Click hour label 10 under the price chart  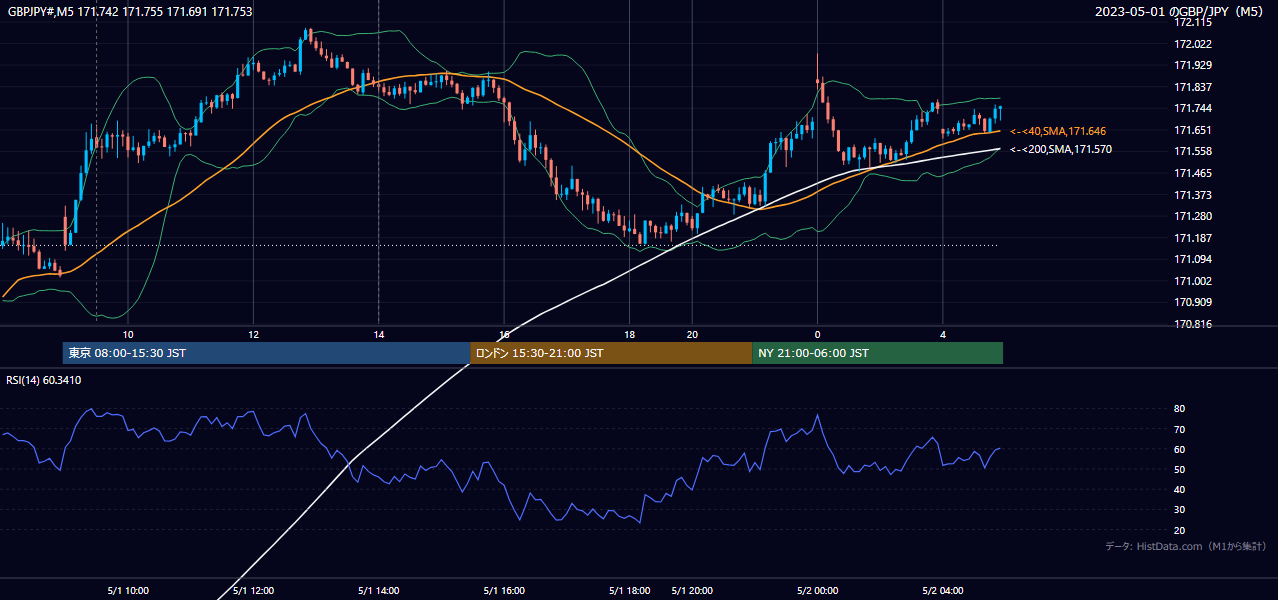[128, 334]
